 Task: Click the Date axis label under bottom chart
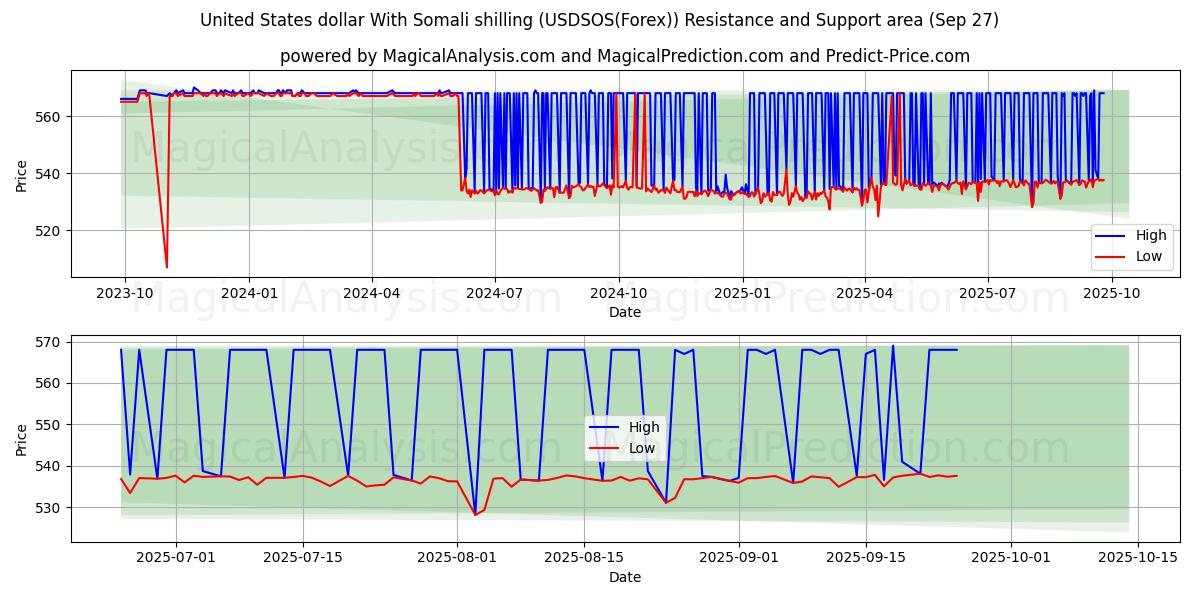pyautogui.click(x=625, y=577)
